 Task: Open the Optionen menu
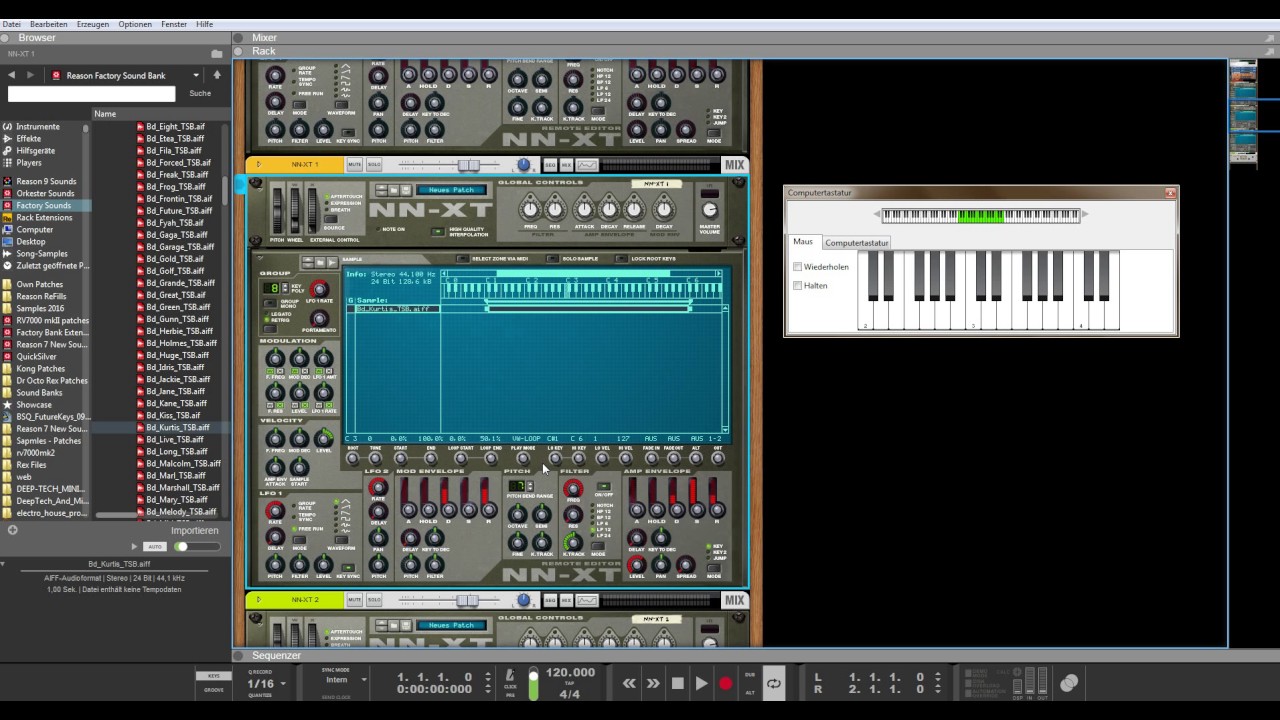point(135,24)
